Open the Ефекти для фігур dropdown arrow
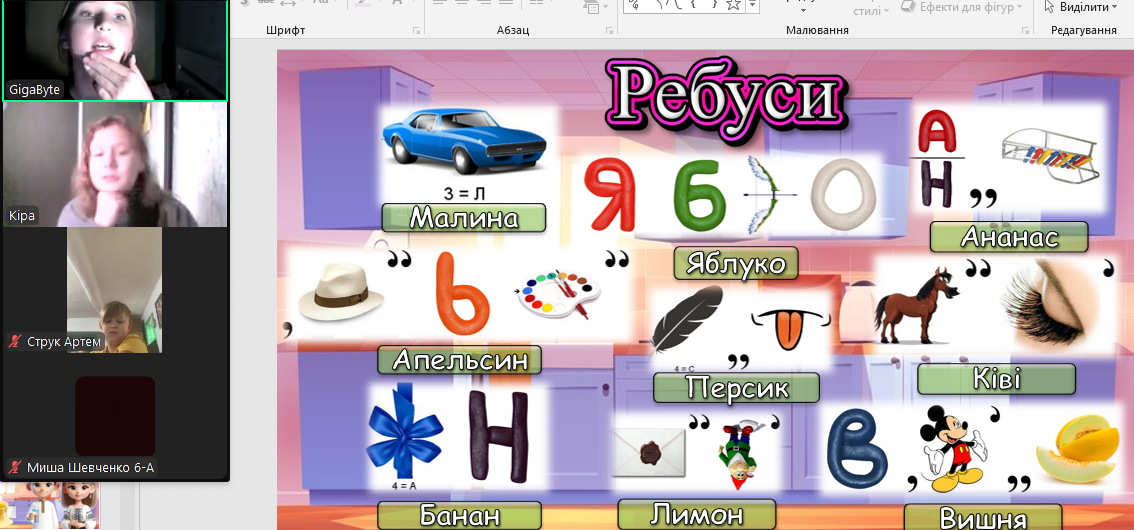Image resolution: width=1134 pixels, height=530 pixels. [x=1019, y=8]
